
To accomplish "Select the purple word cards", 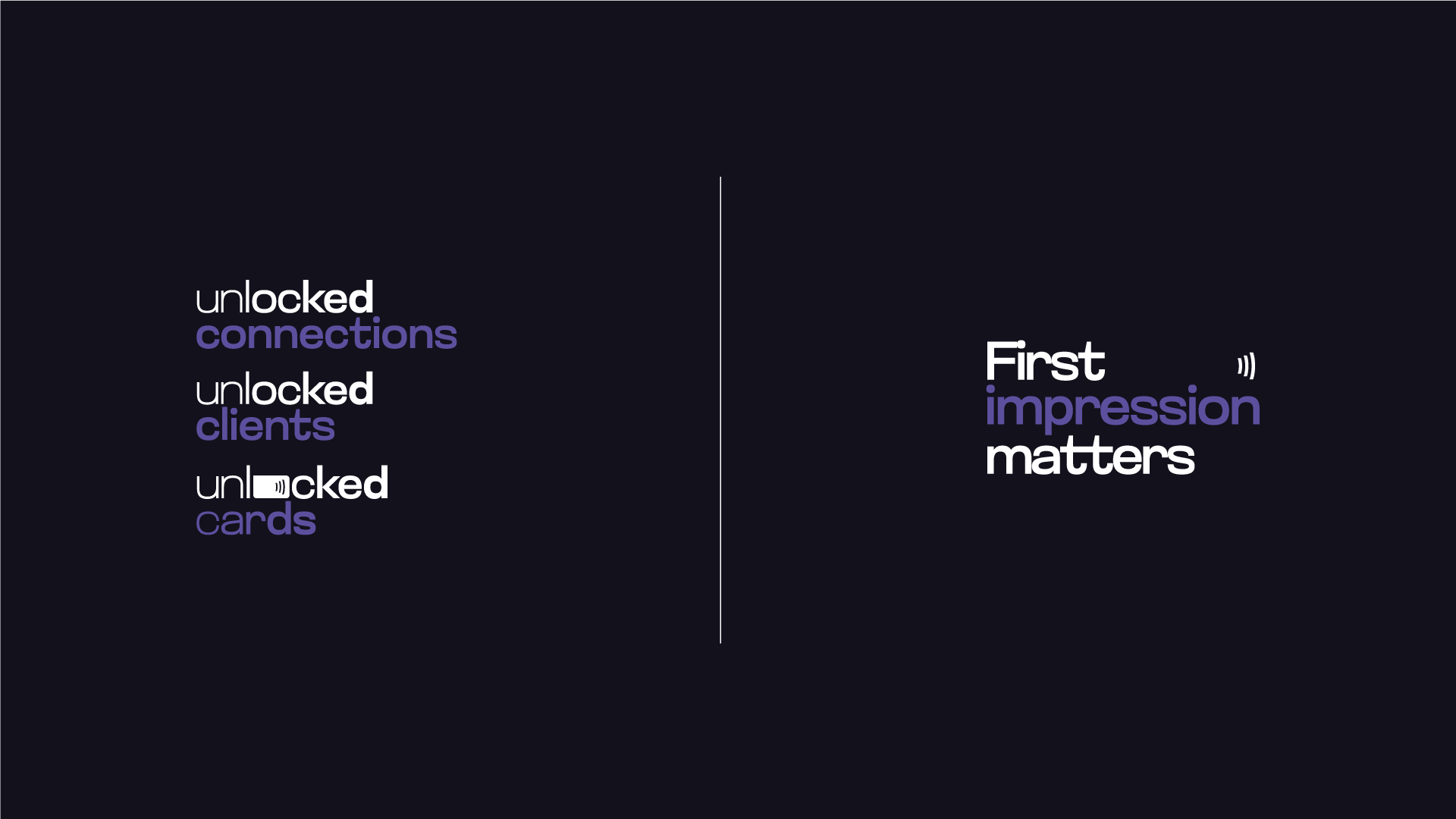I will [256, 520].
